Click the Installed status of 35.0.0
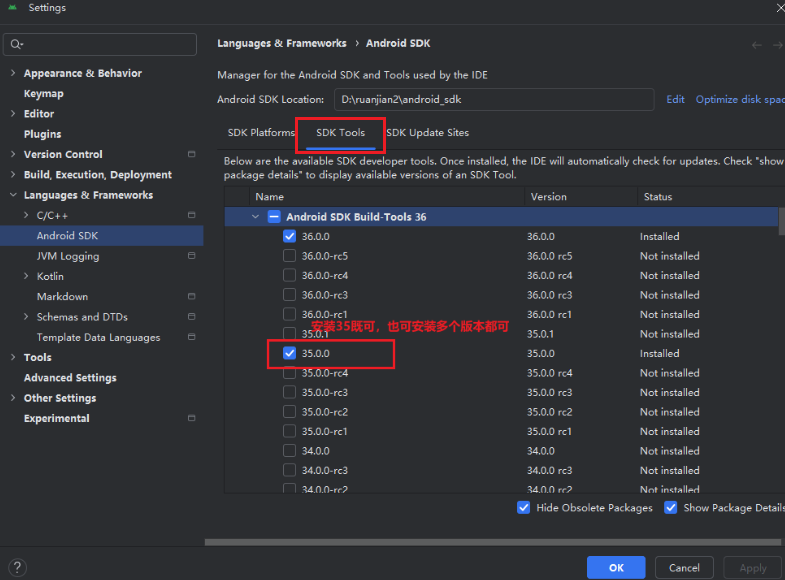The height and width of the screenshot is (580, 785). (659, 353)
